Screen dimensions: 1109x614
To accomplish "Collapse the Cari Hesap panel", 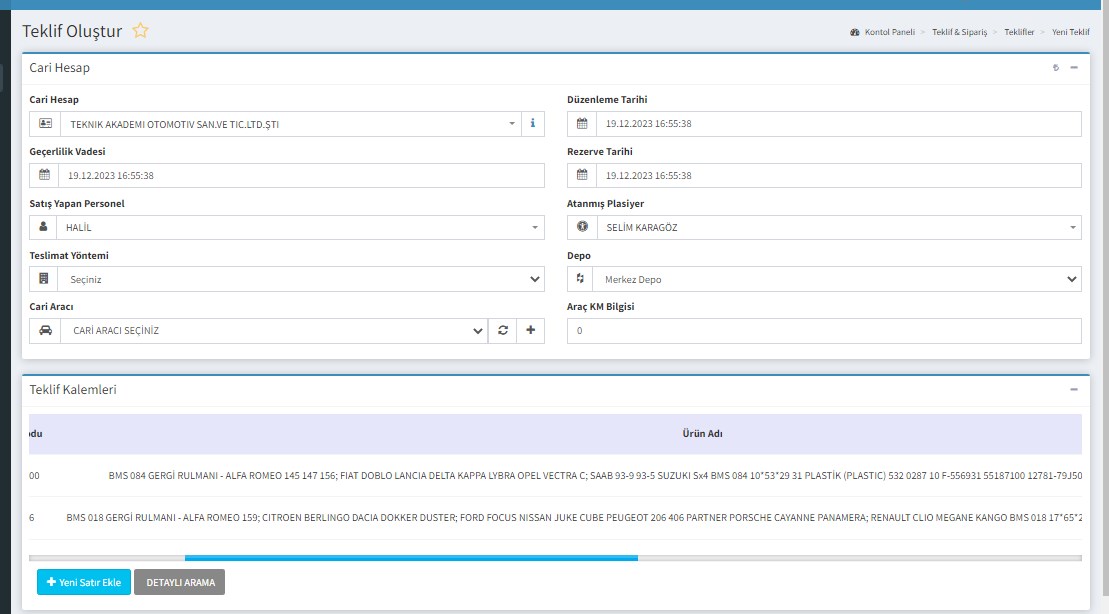I will tap(1074, 68).
